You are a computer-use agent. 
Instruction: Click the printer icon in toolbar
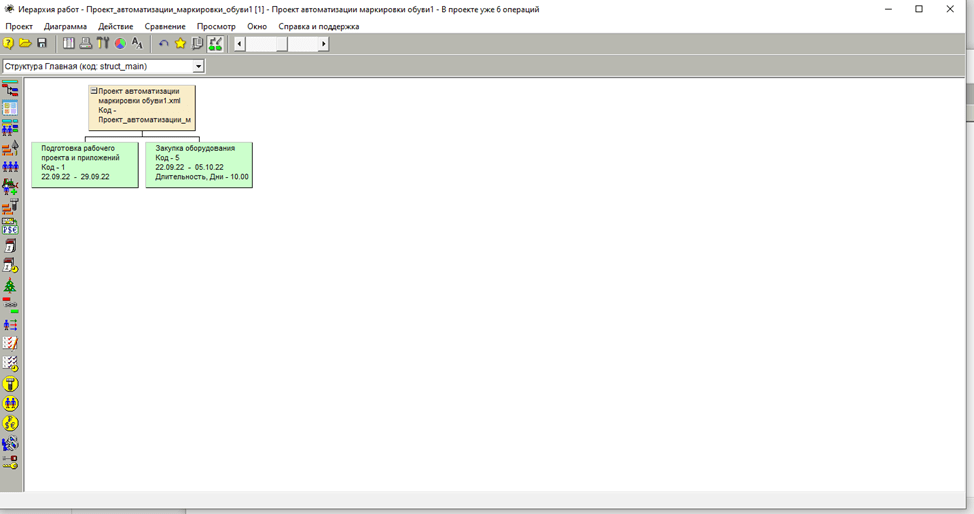click(86, 44)
